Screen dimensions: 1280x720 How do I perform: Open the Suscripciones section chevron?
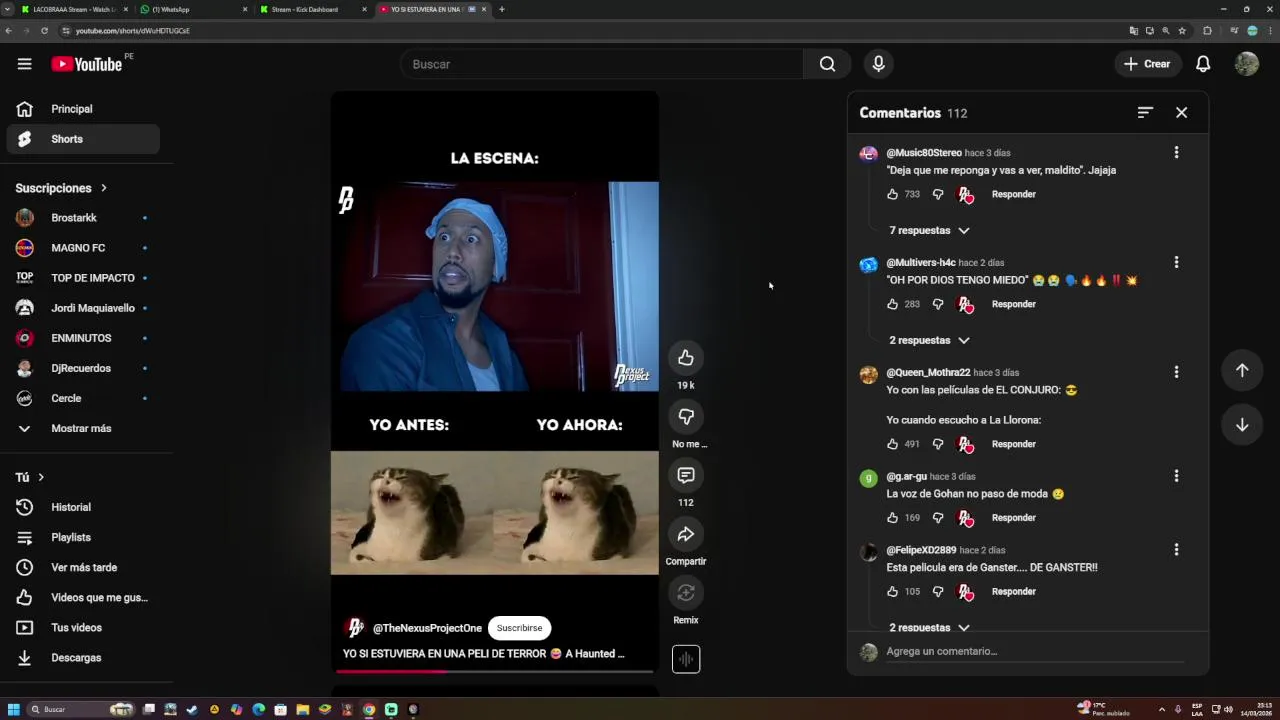103,188
